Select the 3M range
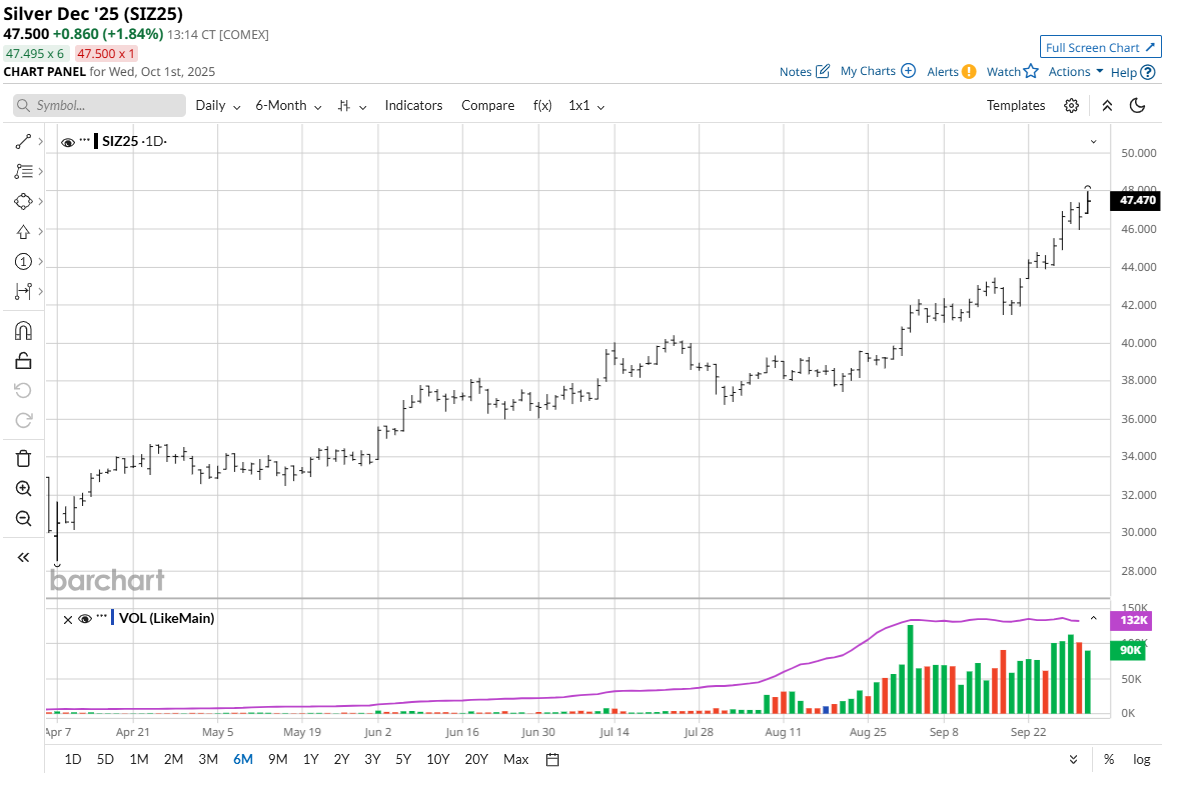 [208, 759]
